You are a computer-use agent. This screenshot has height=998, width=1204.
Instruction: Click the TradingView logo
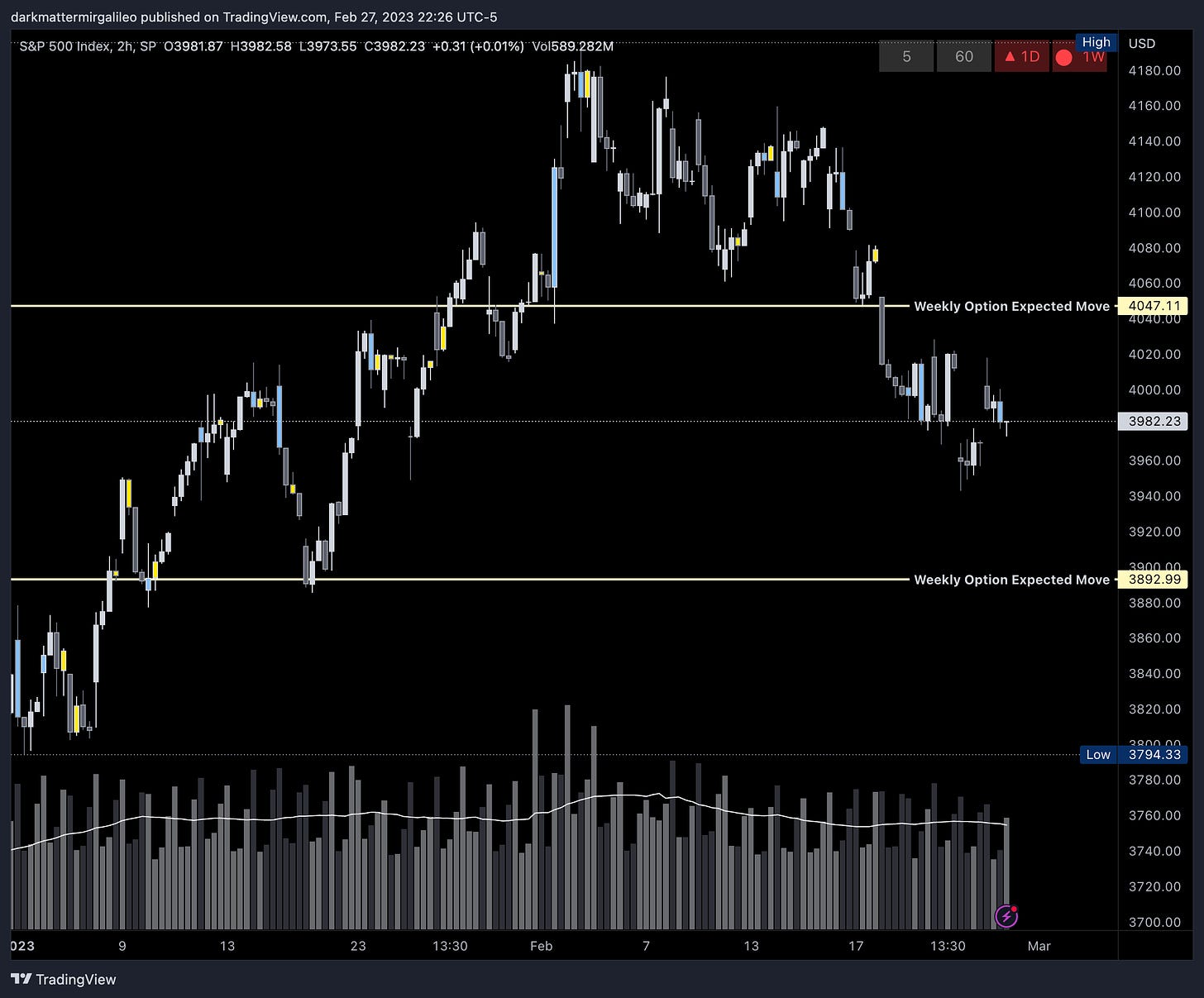pos(64,979)
